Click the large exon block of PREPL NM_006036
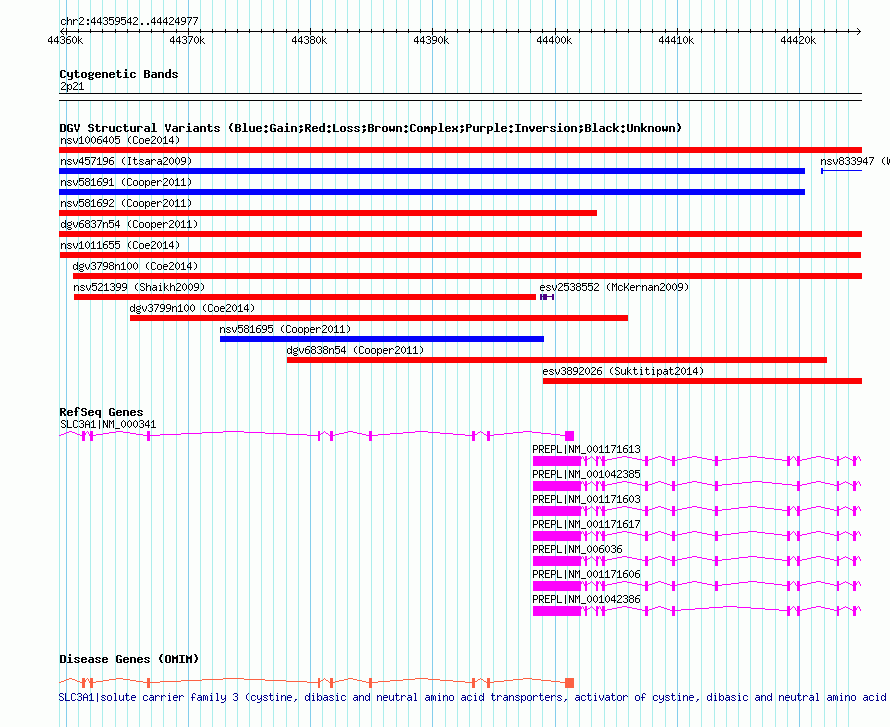Viewport: 890px width, 727px height. 557,561
